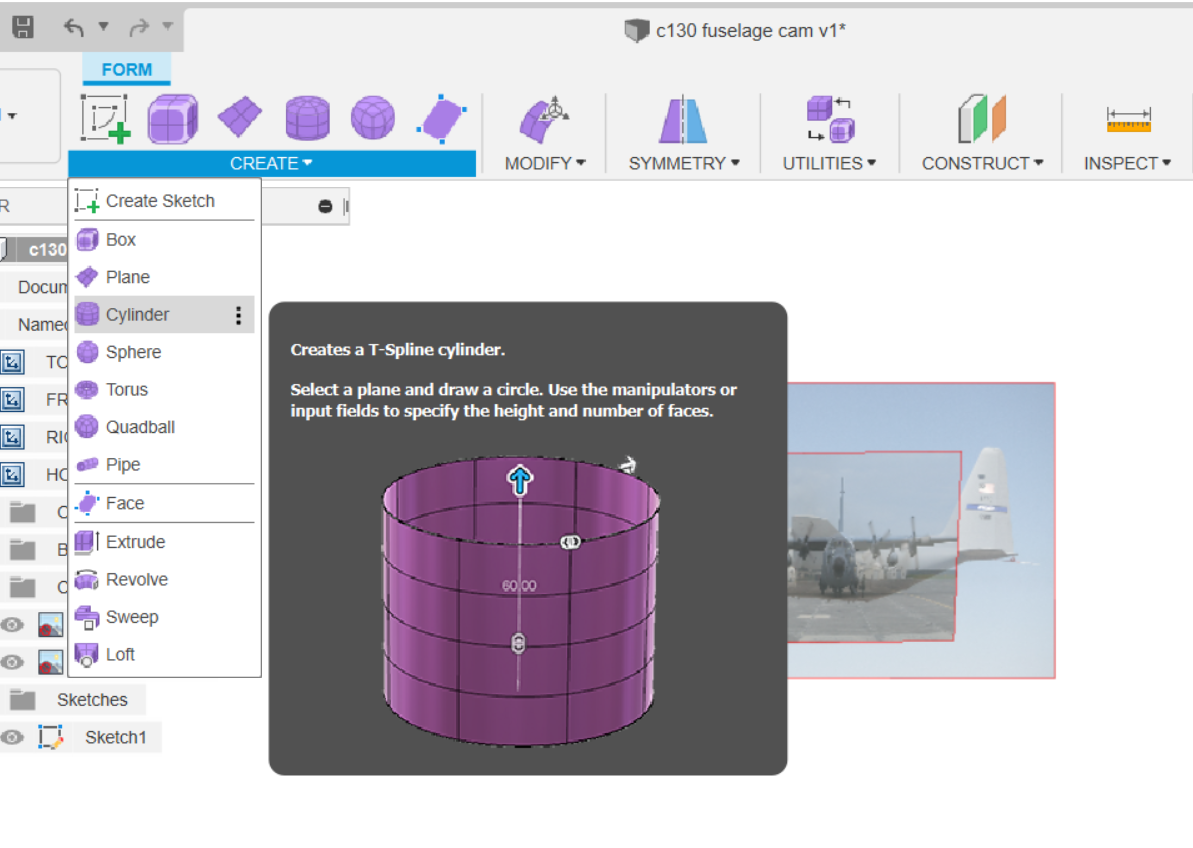Open the CONSTRUCT dropdown

(981, 163)
